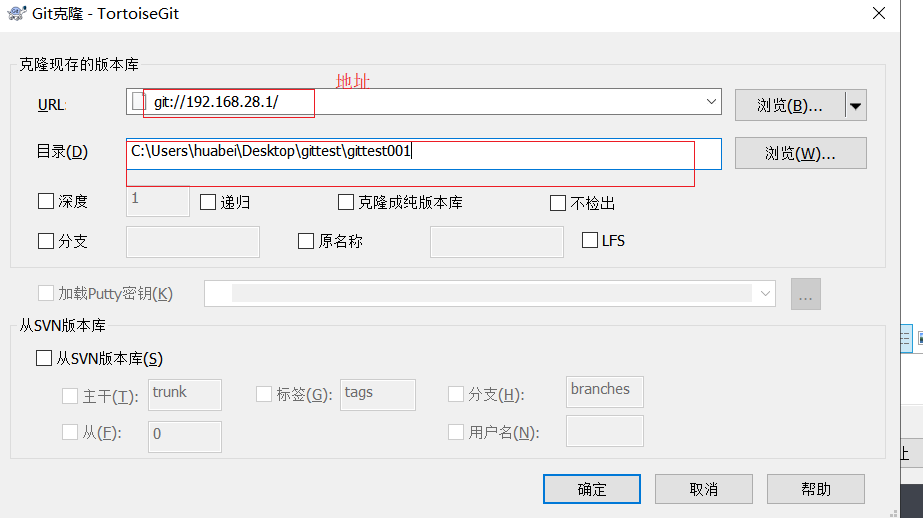This screenshot has width=923, height=518.
Task: Toggle the SVN 分支(H) branches checkbox
Action: [x=456, y=394]
